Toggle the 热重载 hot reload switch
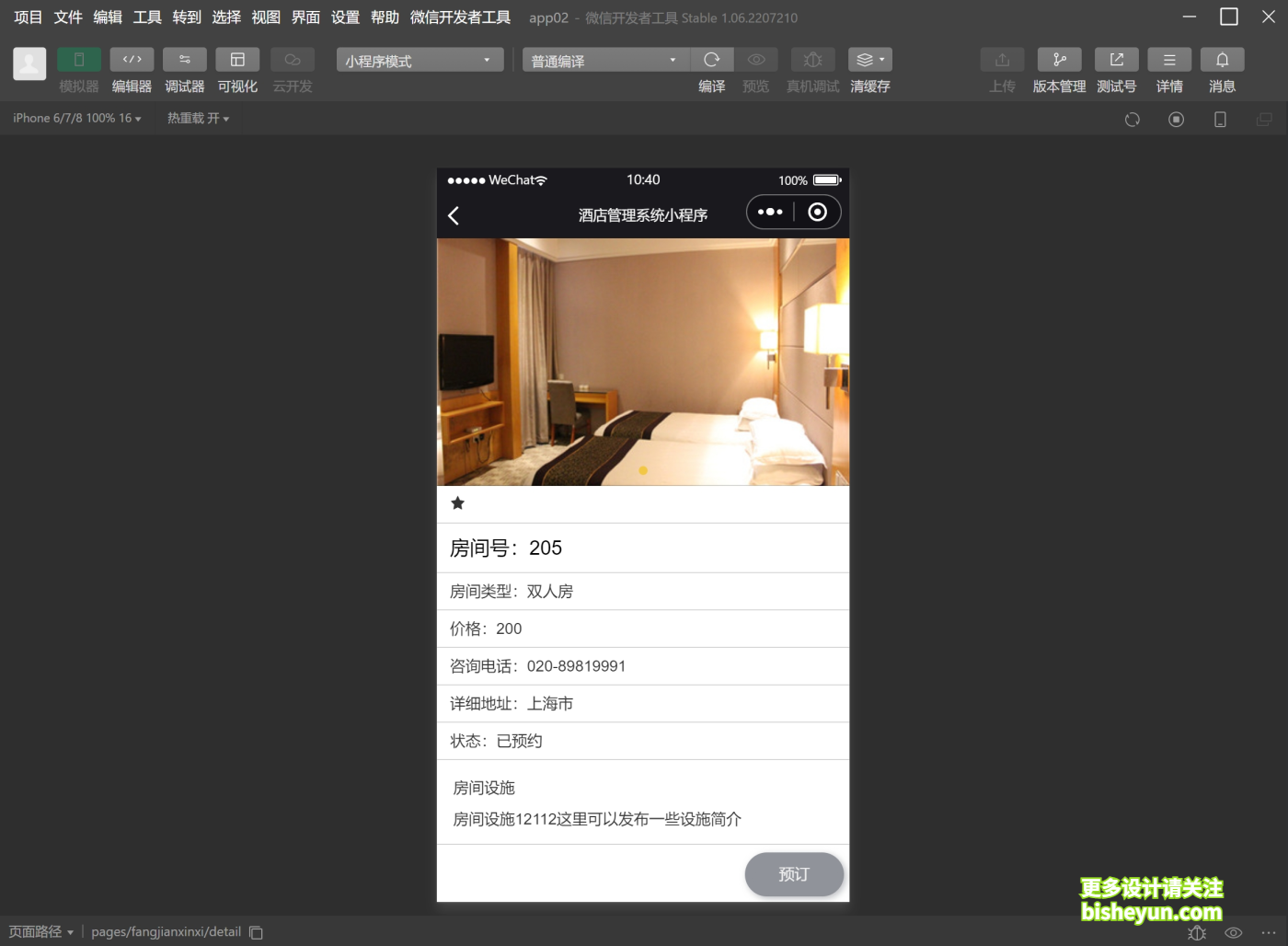Screen dimensions: 1288x946 (196, 118)
